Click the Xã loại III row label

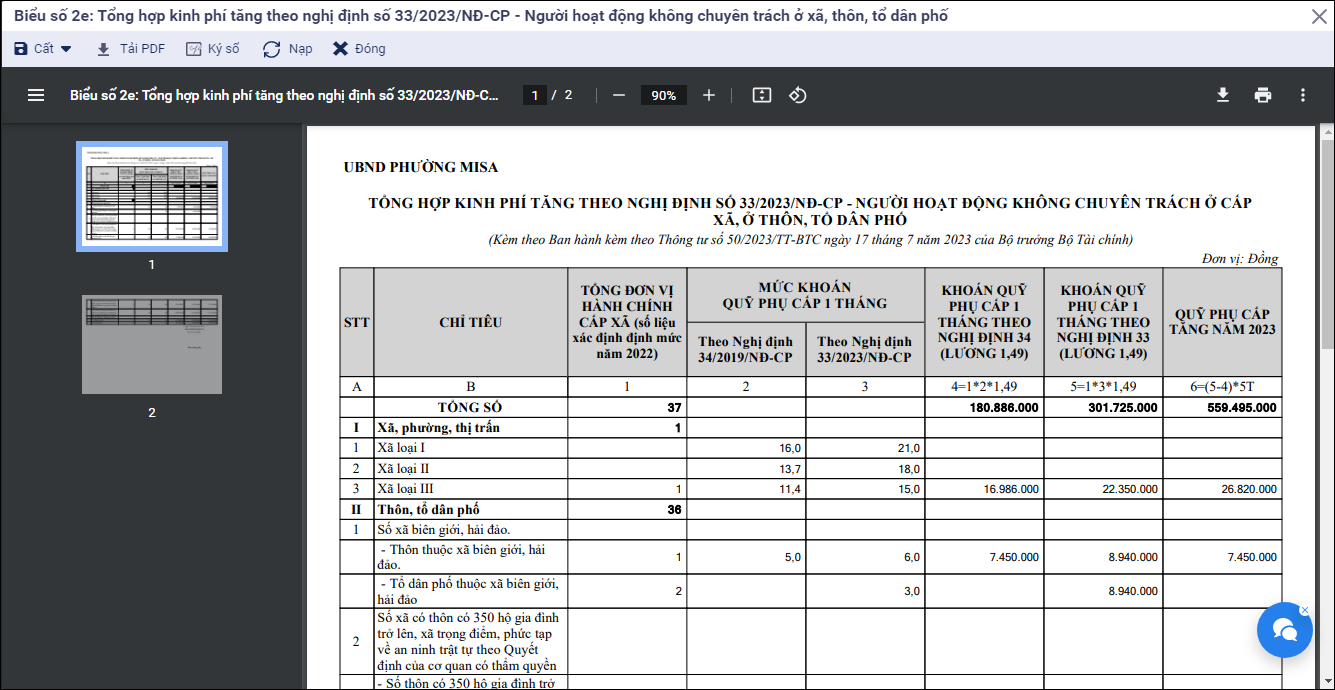pos(405,489)
